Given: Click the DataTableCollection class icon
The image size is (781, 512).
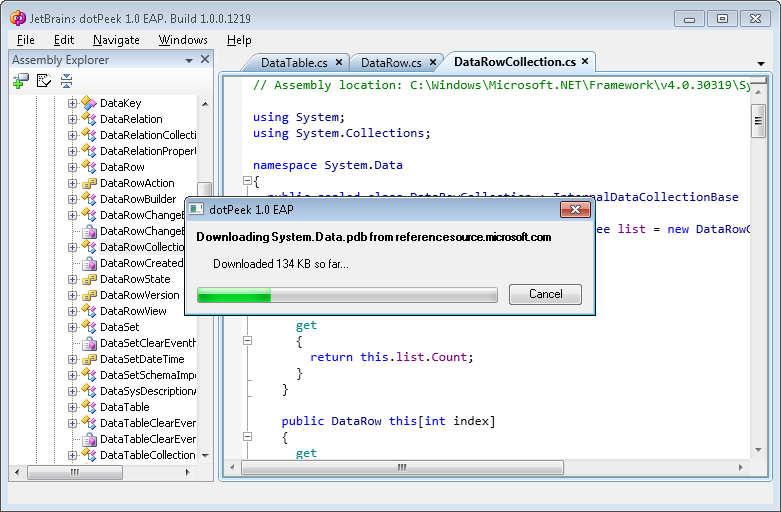Looking at the screenshot, I should 89,455.
